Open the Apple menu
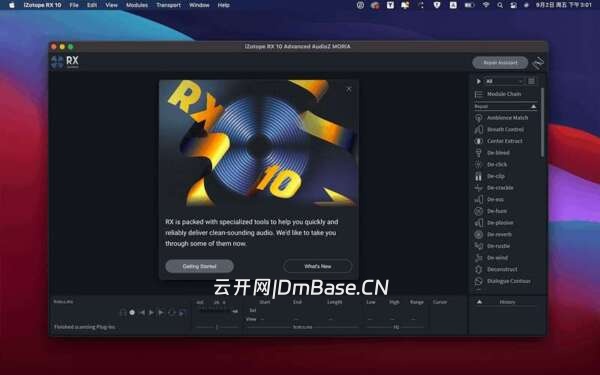 pyautogui.click(x=12, y=5)
